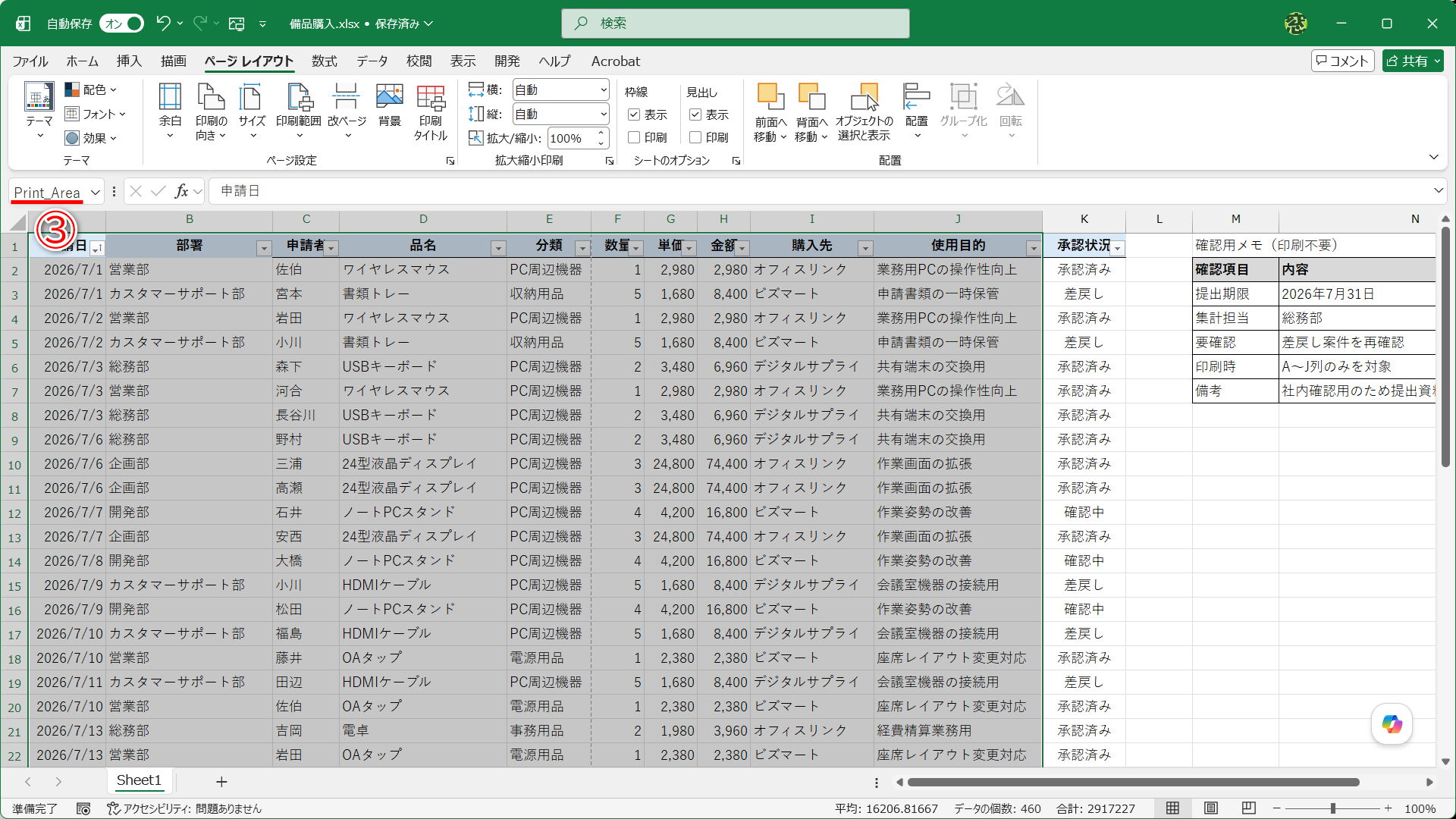Open the テーマ themes gallery
Viewport: 1456px width, 819px height.
pyautogui.click(x=39, y=112)
